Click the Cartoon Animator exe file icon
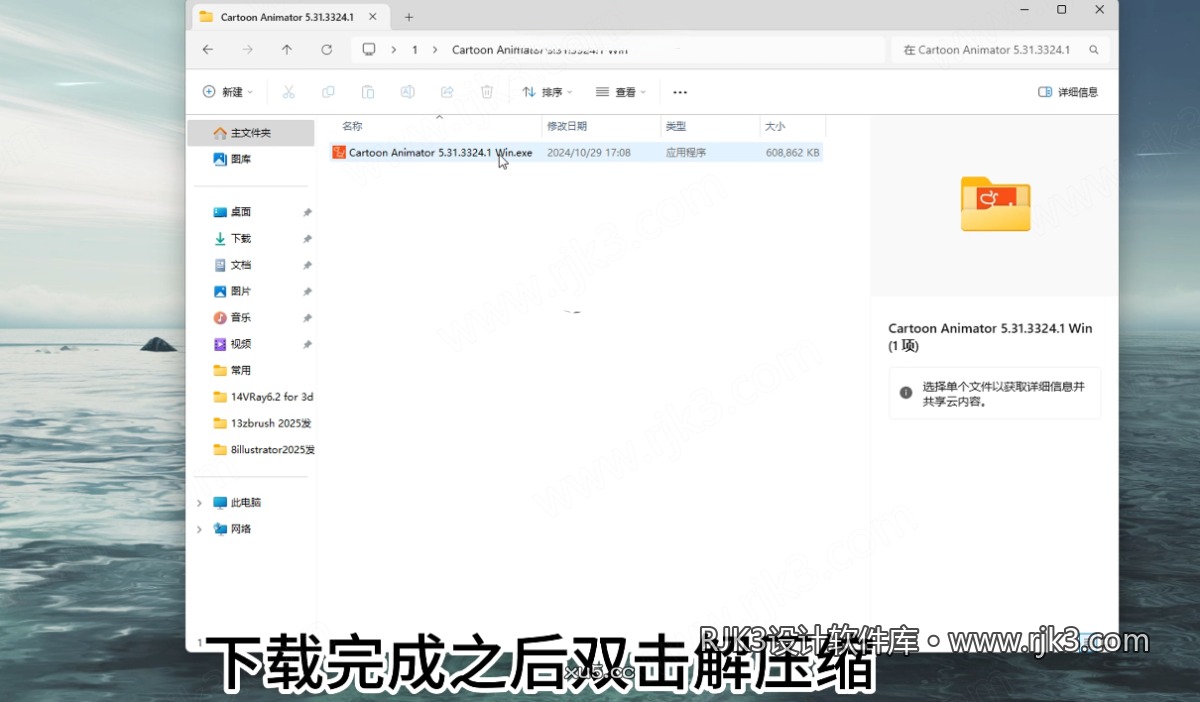This screenshot has width=1200, height=702. click(339, 153)
